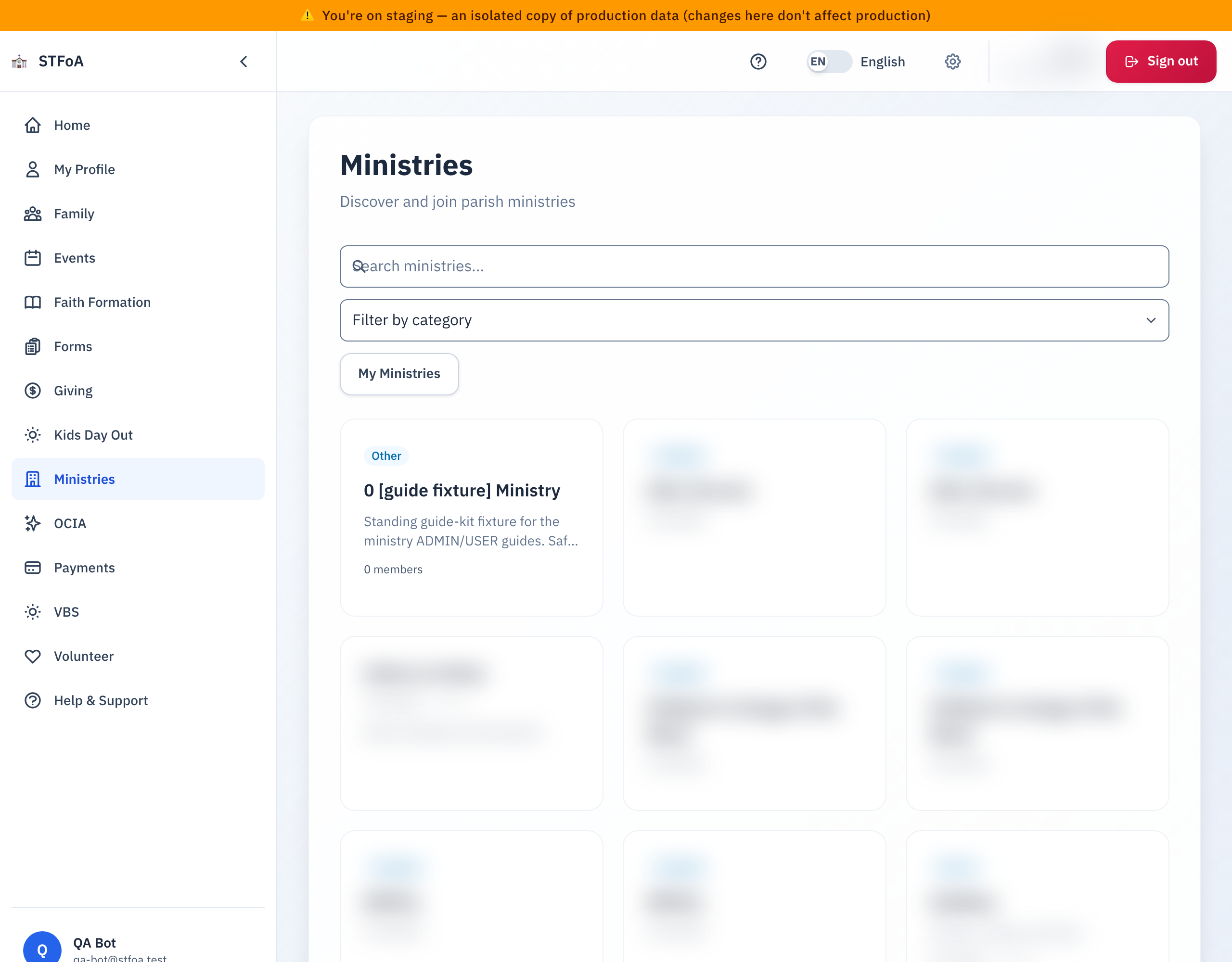Click 'Discover and join parish ministries' subtitle
The height and width of the screenshot is (962, 1232).
[x=458, y=202]
